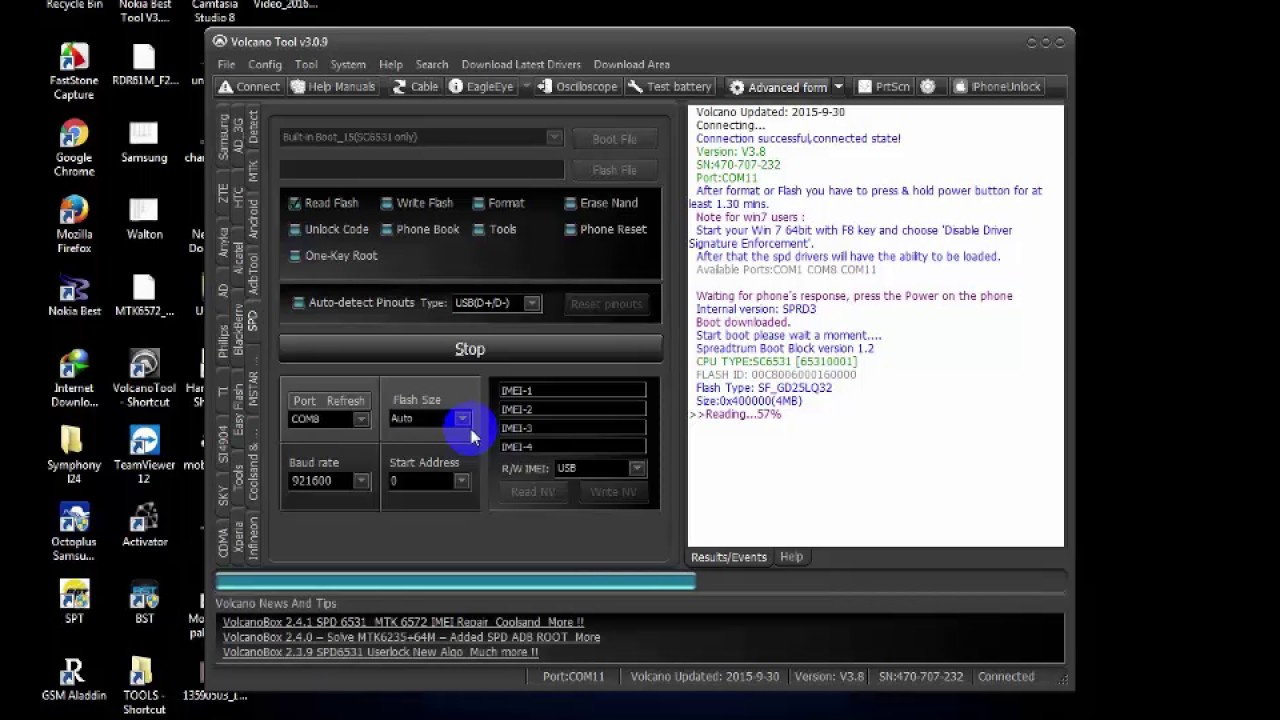Open Internet Download Manager desktop icon
The image size is (1280, 720).
coord(74,379)
